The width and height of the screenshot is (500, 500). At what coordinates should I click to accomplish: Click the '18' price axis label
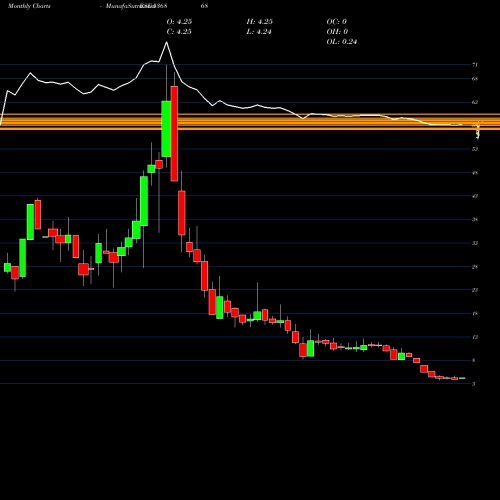click(475, 313)
